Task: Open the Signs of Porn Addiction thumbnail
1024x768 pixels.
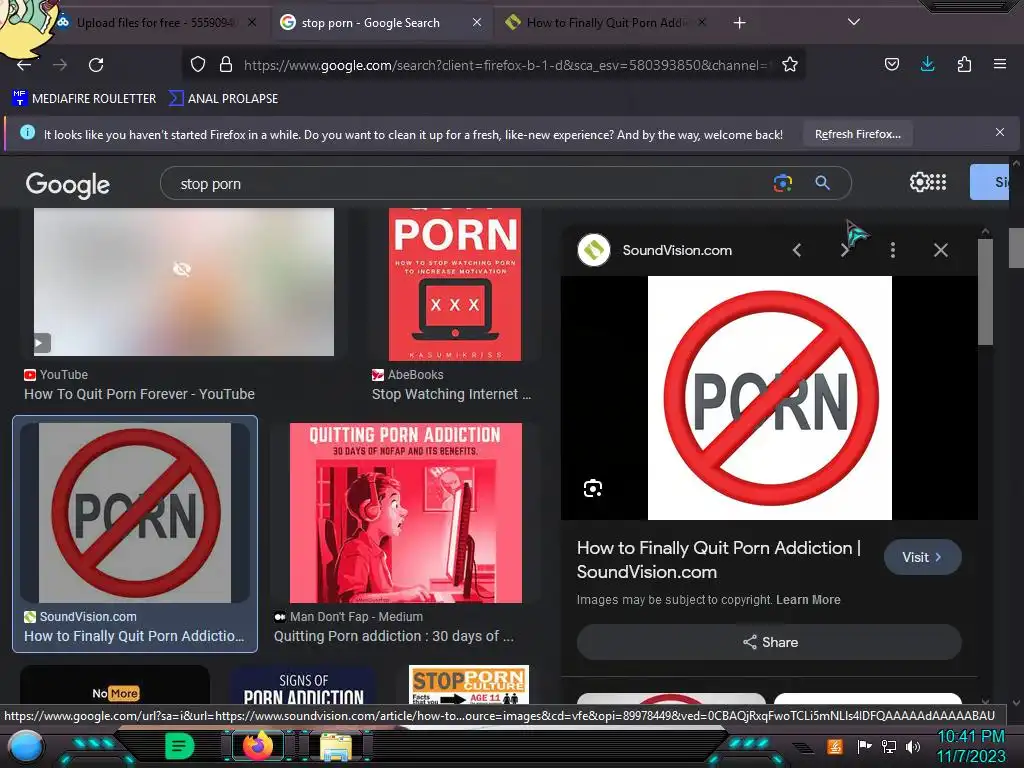Action: (304, 685)
